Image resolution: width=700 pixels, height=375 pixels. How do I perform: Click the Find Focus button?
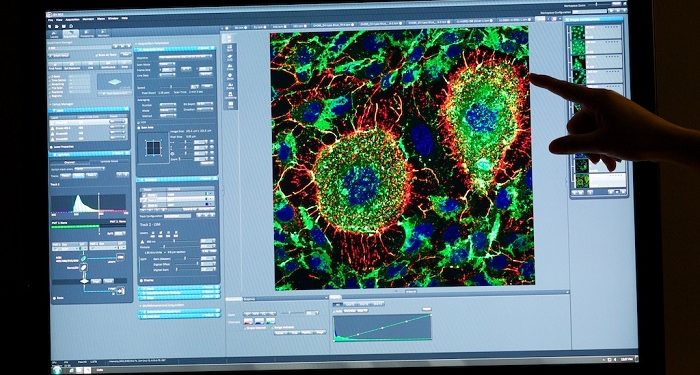(55, 66)
